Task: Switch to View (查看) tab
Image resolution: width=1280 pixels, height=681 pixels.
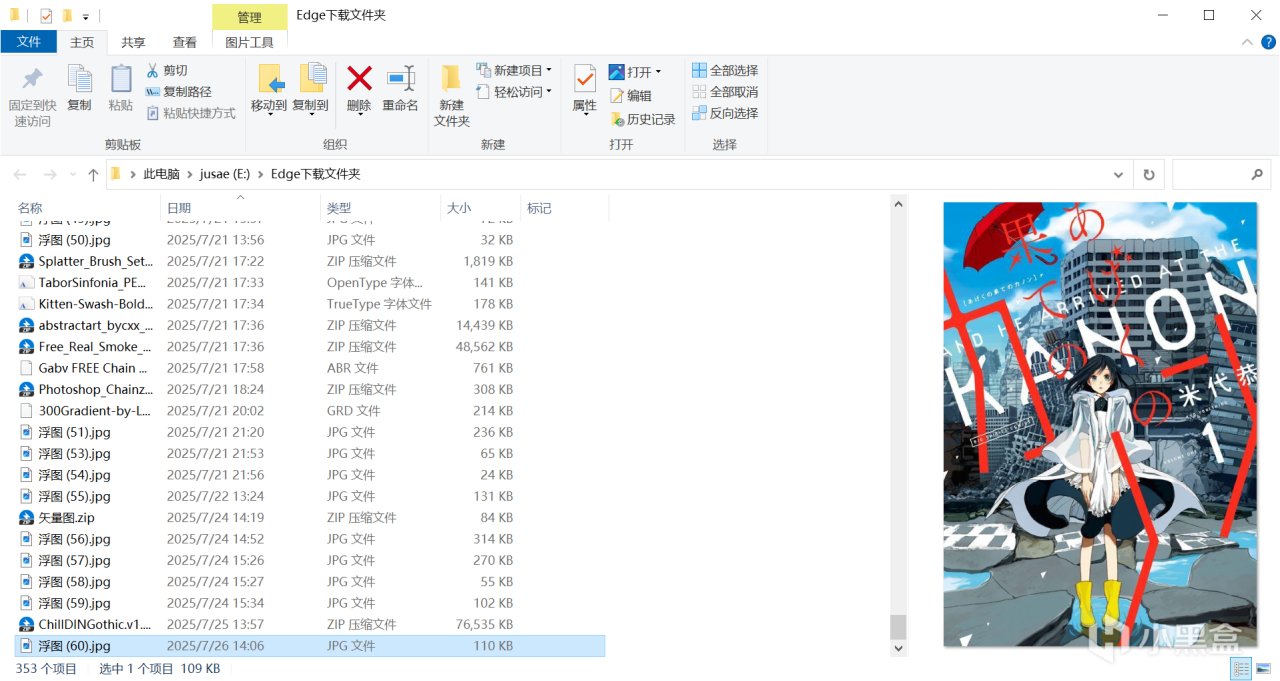Action: click(x=185, y=42)
